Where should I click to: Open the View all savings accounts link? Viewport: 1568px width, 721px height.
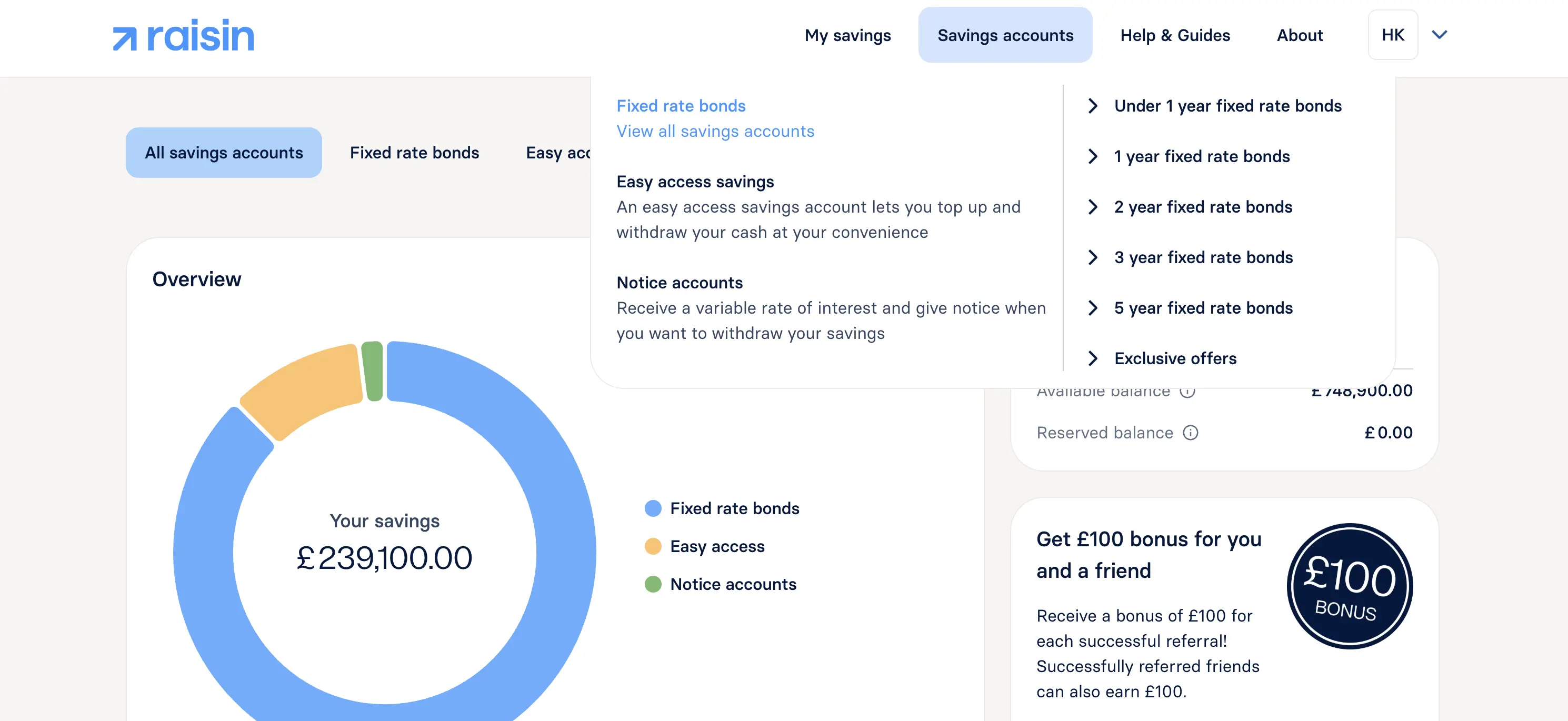(715, 131)
